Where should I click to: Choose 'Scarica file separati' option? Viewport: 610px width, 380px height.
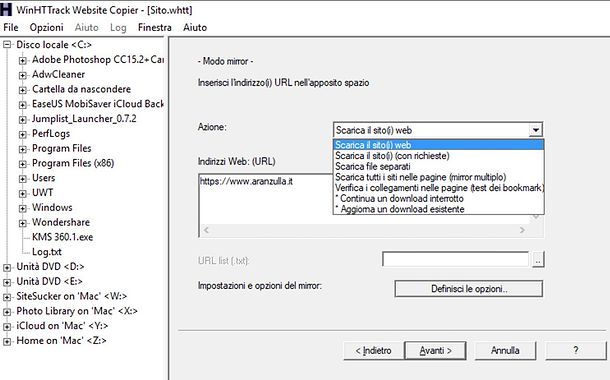(438, 166)
